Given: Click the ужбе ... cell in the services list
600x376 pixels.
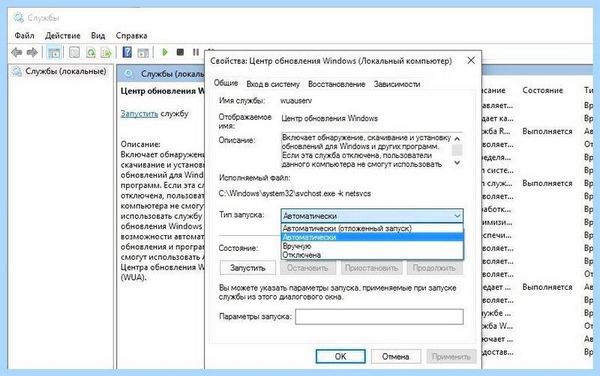Looking at the screenshot, I should click(497, 313).
